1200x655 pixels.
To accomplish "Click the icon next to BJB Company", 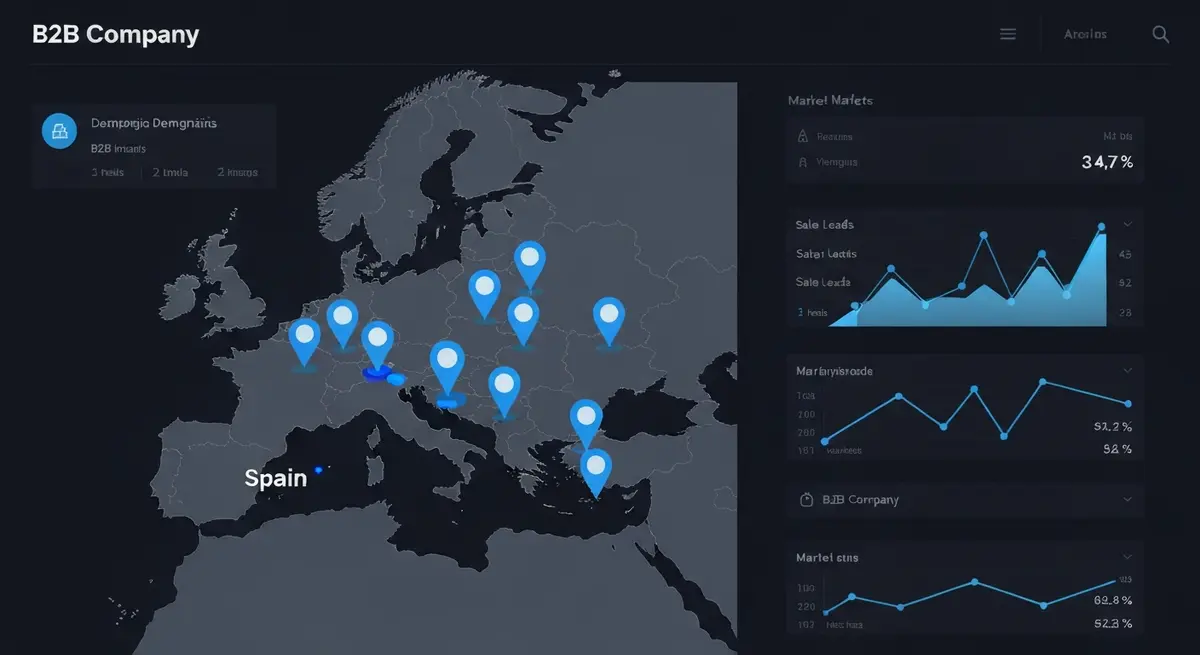I will click(807, 499).
